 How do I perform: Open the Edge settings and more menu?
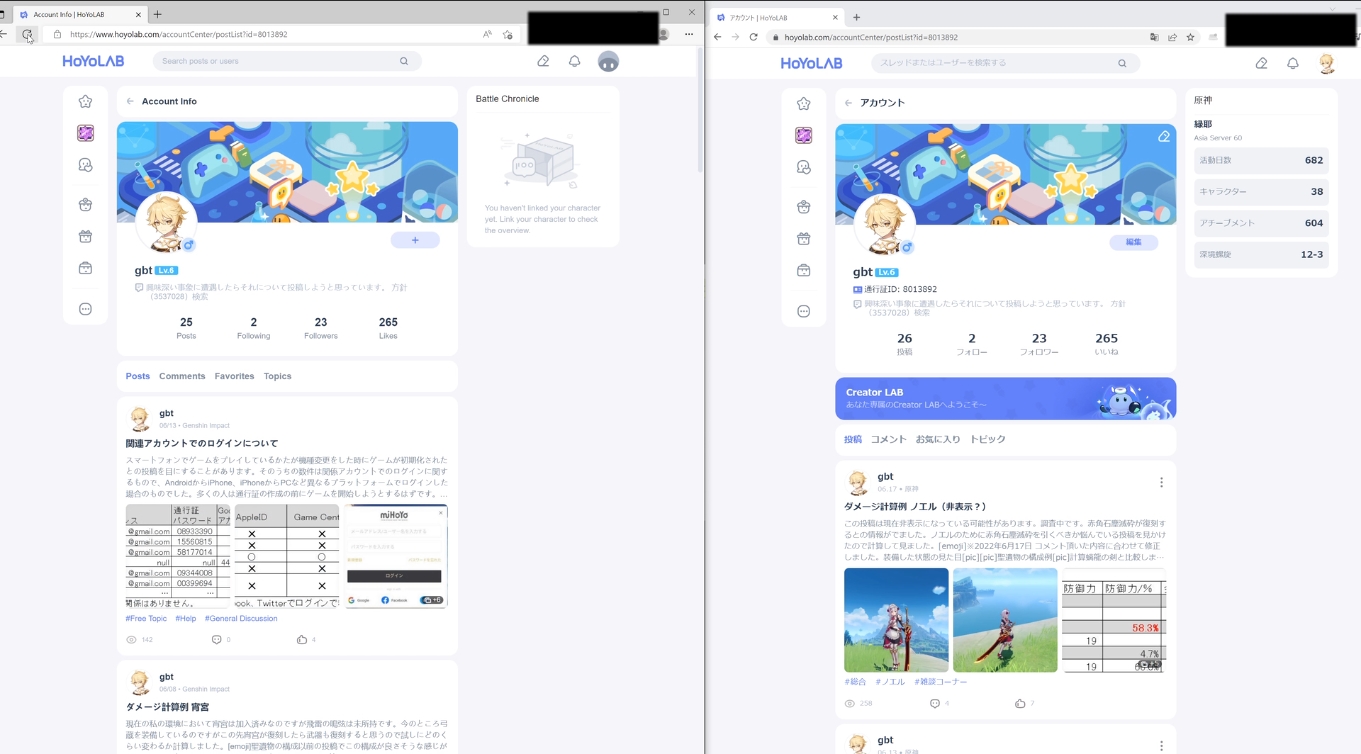pos(689,34)
